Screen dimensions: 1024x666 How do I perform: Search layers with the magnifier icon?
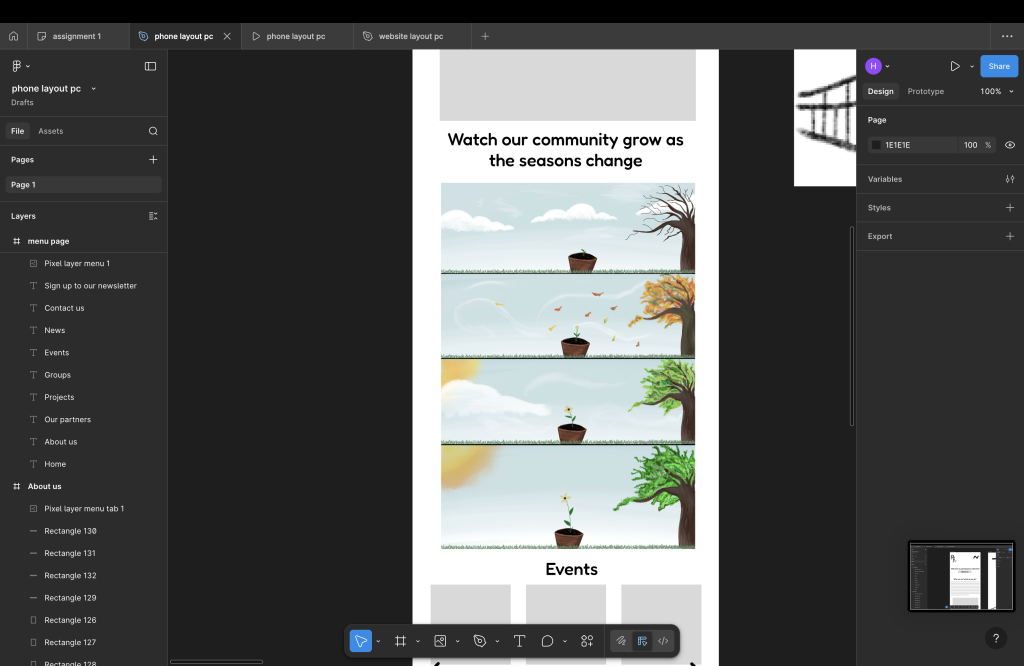(153, 131)
